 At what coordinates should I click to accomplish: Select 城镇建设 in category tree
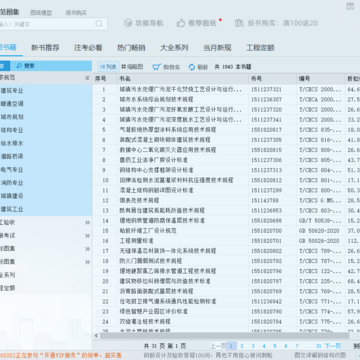click(x=12, y=196)
